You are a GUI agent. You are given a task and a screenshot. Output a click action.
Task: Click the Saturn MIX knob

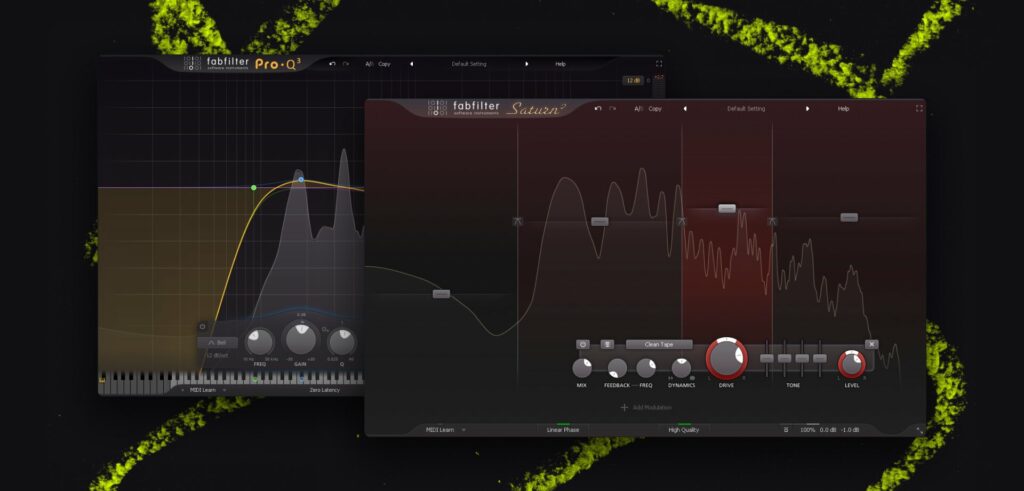582,368
